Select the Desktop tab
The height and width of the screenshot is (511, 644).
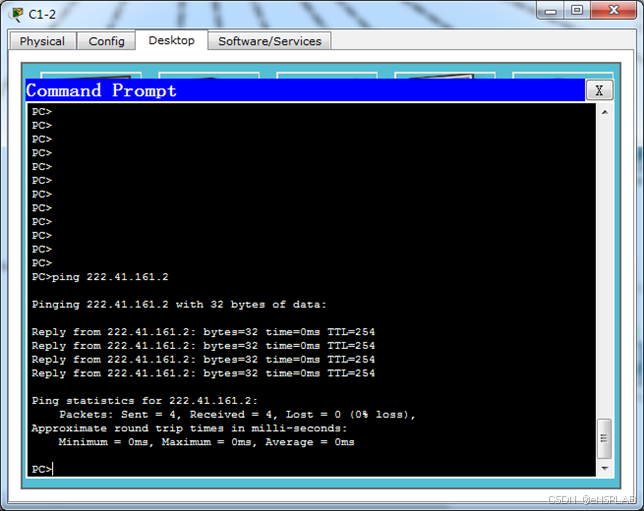pyautogui.click(x=171, y=40)
